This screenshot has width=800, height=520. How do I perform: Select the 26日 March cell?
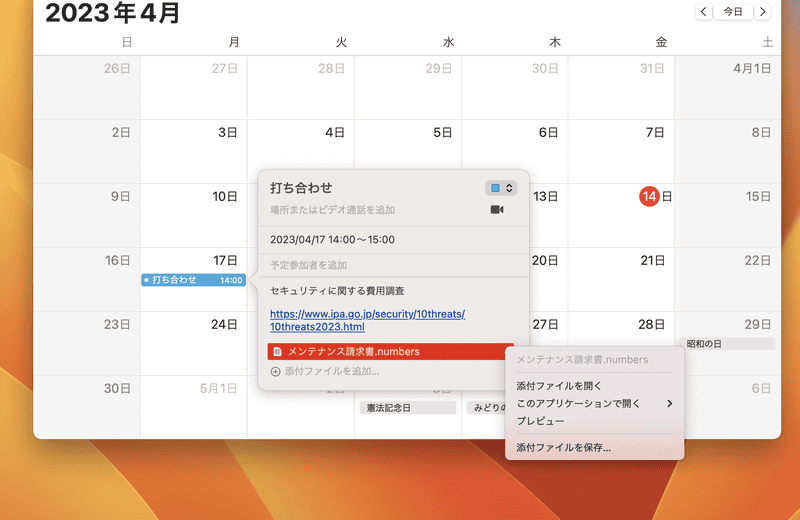coord(87,88)
